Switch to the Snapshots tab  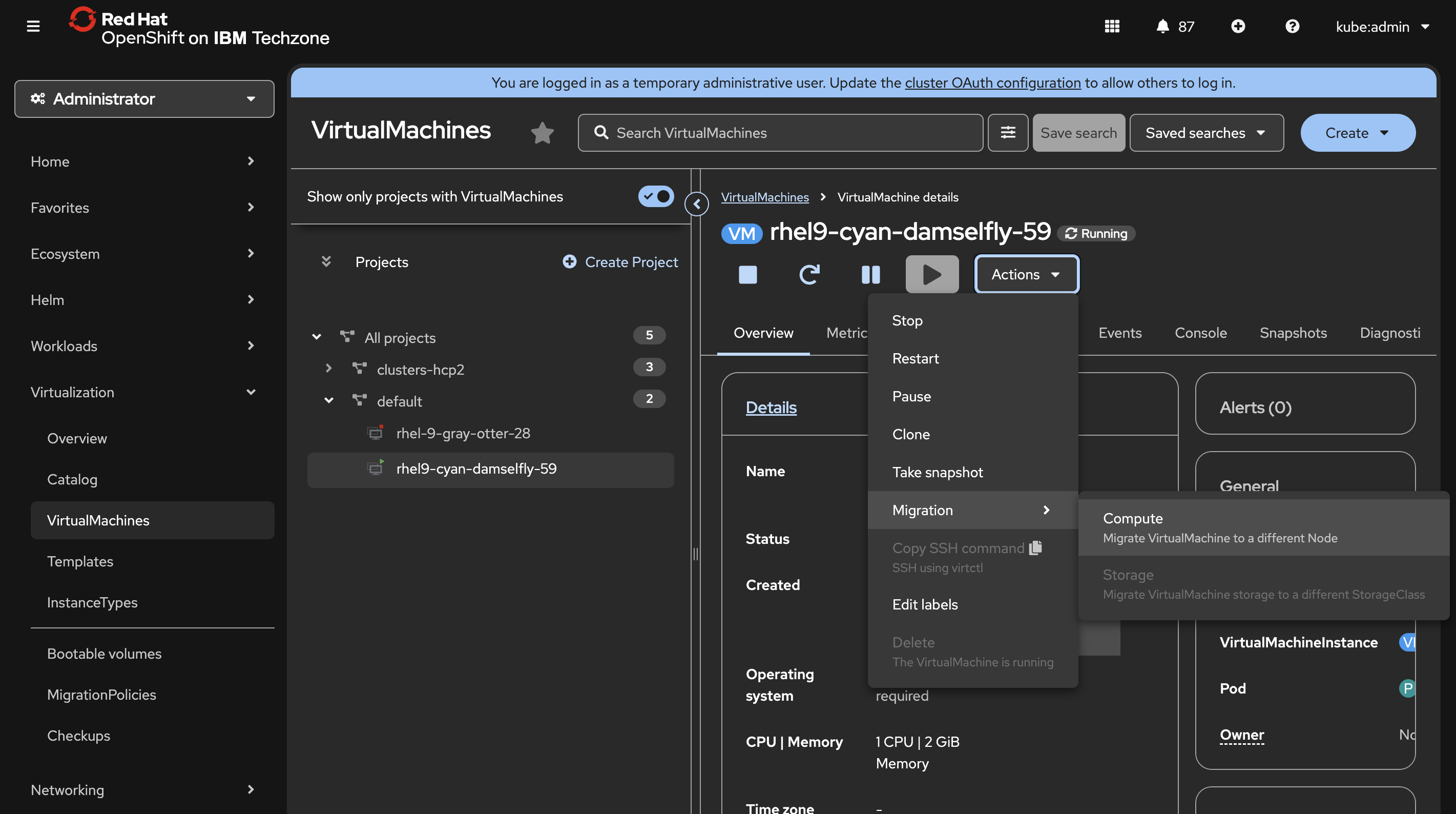coord(1293,333)
